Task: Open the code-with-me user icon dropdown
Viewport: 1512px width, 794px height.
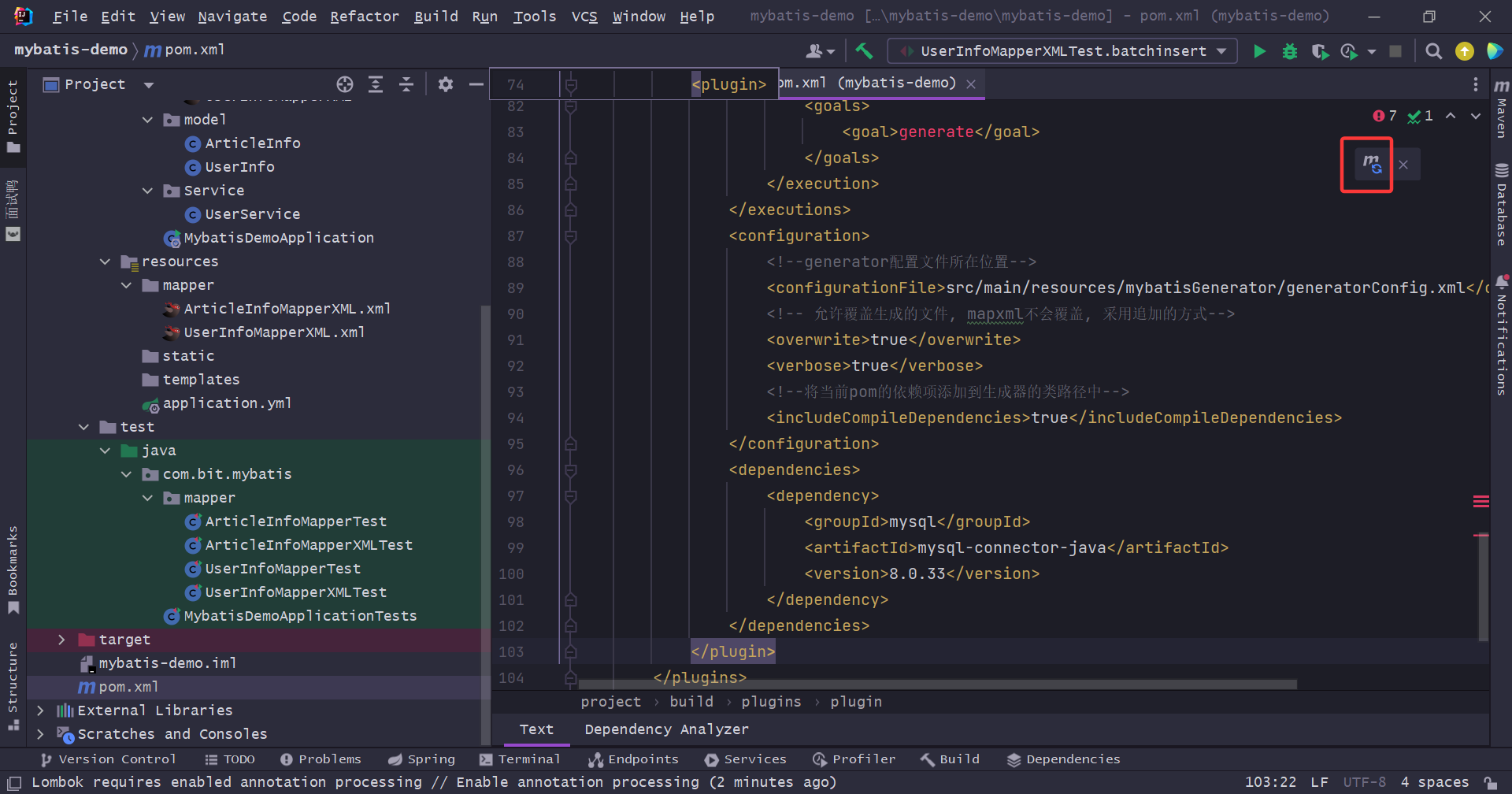Action: click(820, 51)
